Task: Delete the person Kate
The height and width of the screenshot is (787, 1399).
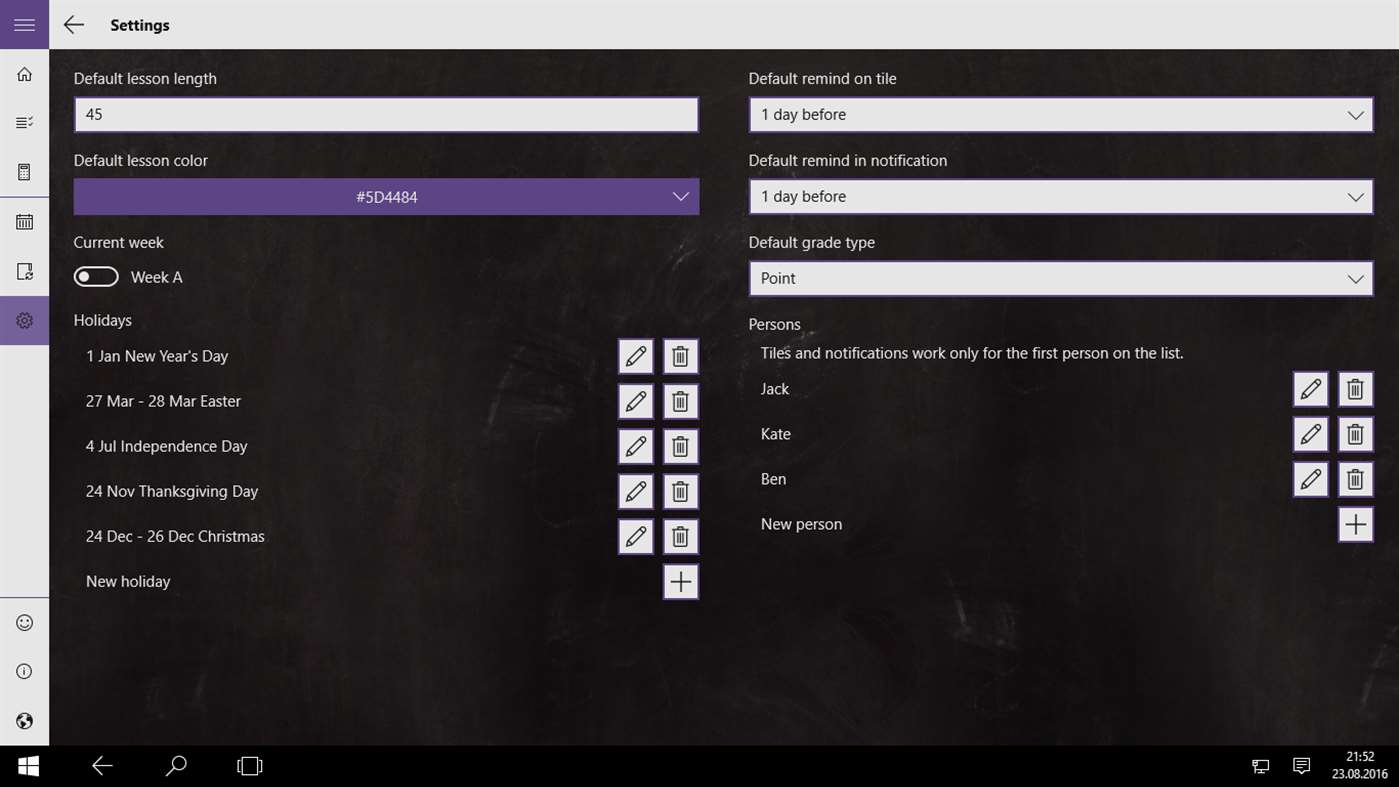Action: pos(1355,434)
